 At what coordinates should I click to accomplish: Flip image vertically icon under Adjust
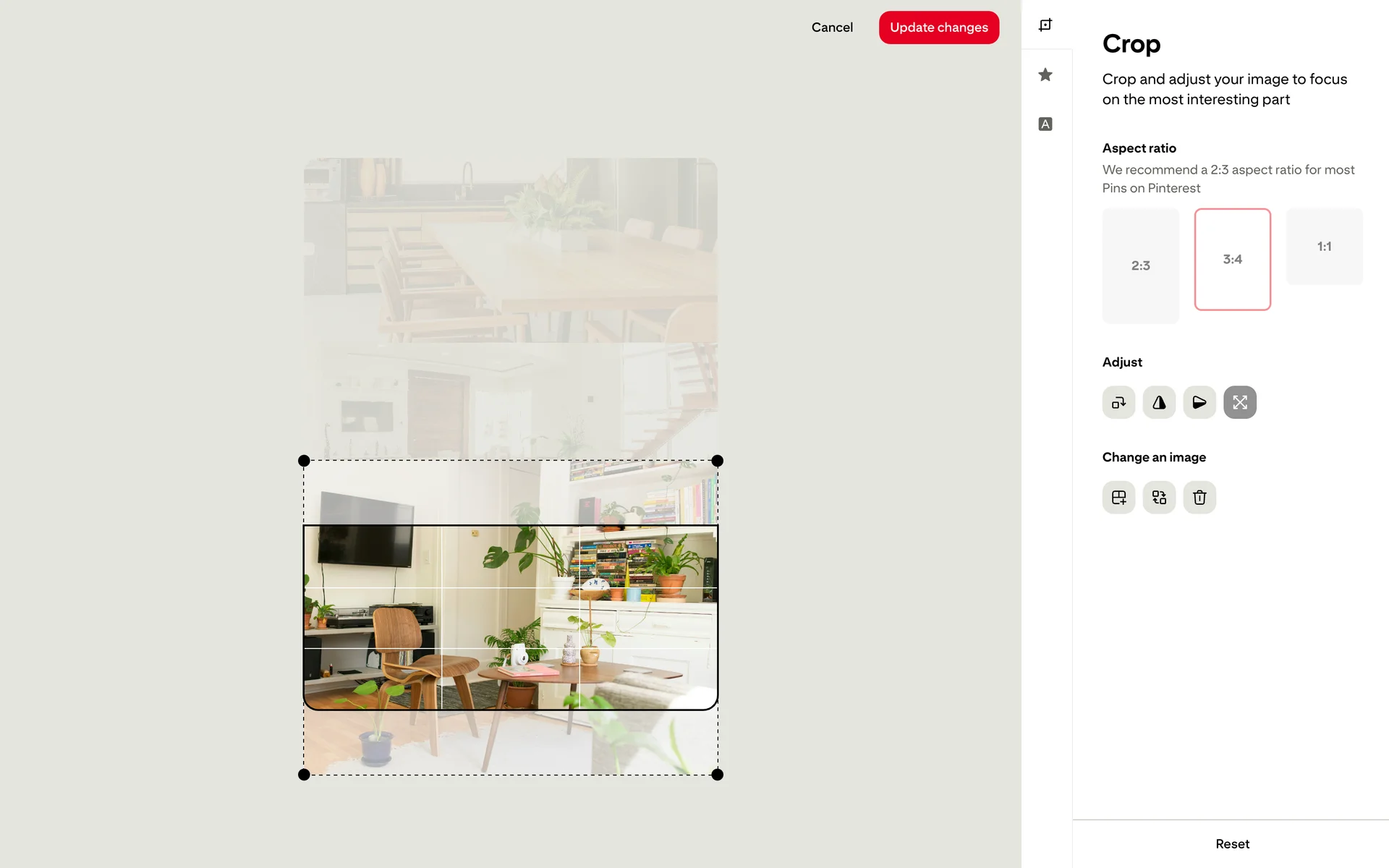[1199, 402]
